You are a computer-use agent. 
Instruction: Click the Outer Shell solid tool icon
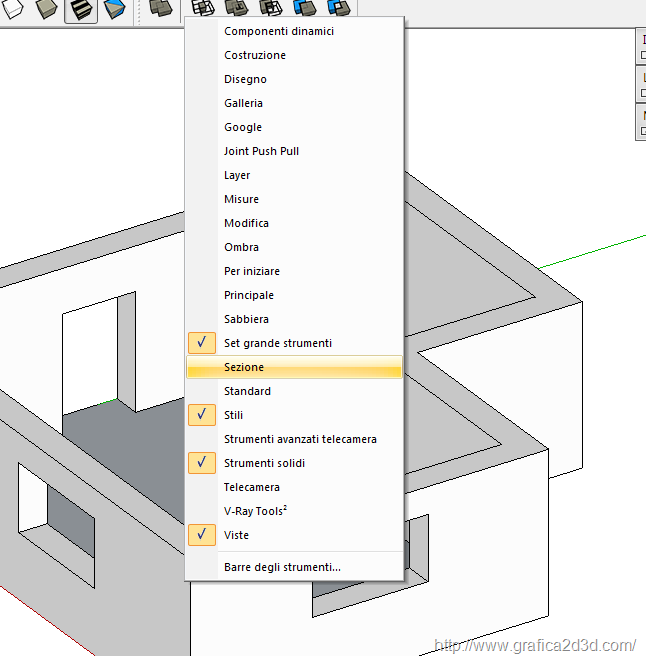[x=160, y=8]
